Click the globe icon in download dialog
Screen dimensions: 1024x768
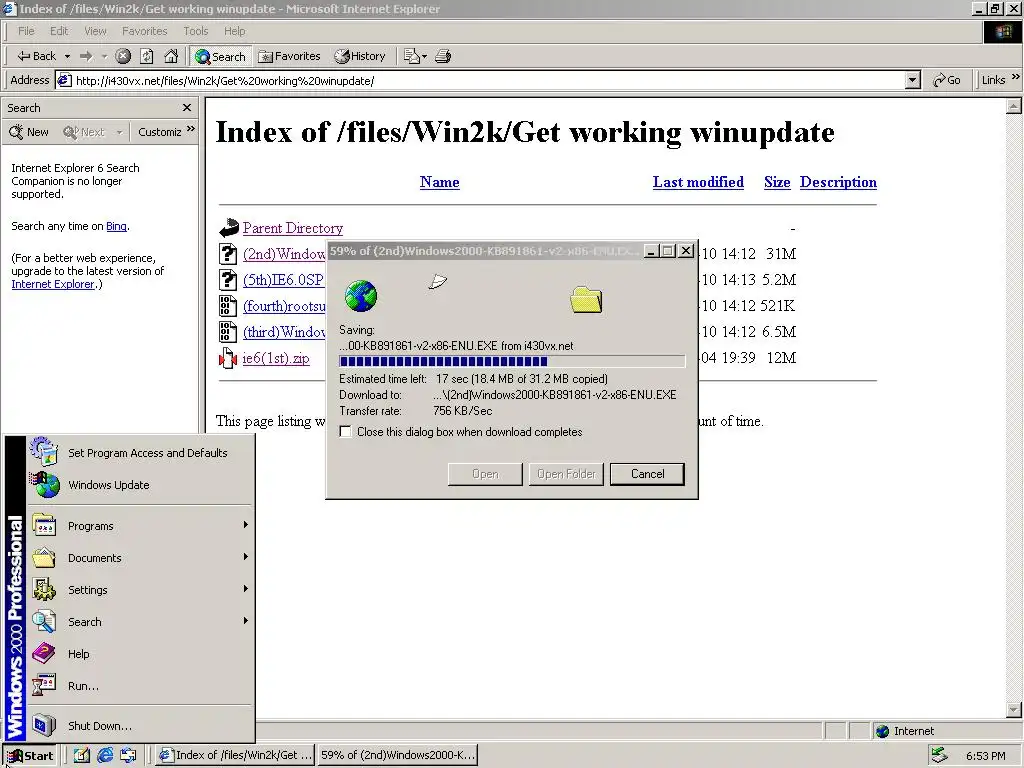tap(360, 296)
